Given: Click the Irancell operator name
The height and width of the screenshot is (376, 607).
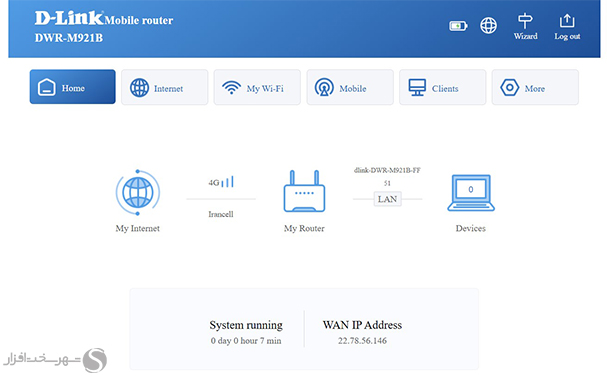Looking at the screenshot, I should click(x=221, y=214).
